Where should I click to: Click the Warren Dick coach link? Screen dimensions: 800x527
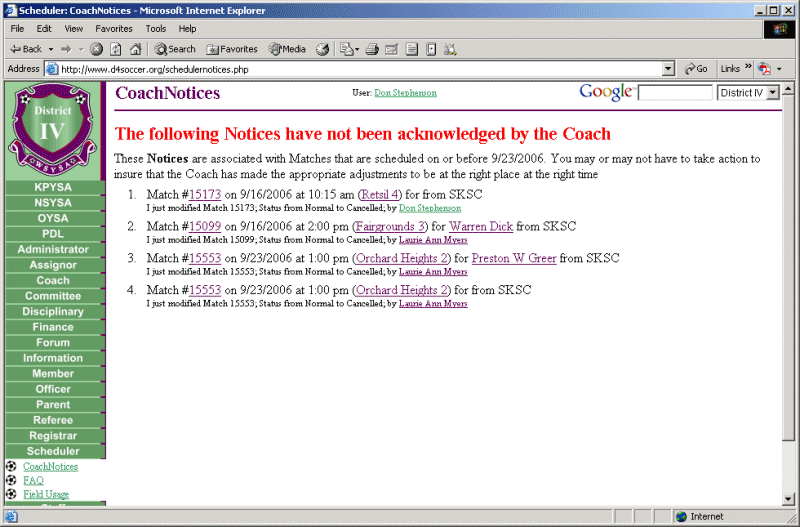tap(480, 227)
